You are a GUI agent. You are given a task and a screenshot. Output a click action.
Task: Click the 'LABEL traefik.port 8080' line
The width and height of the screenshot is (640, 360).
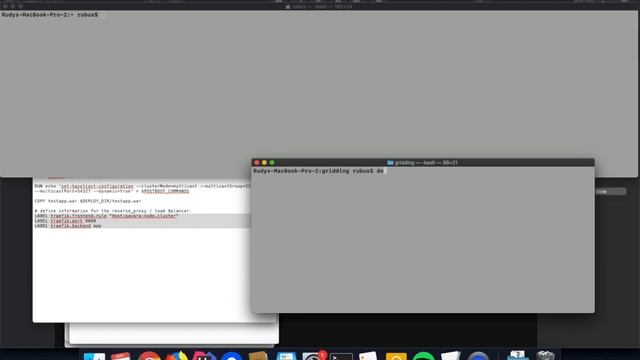tap(65, 221)
